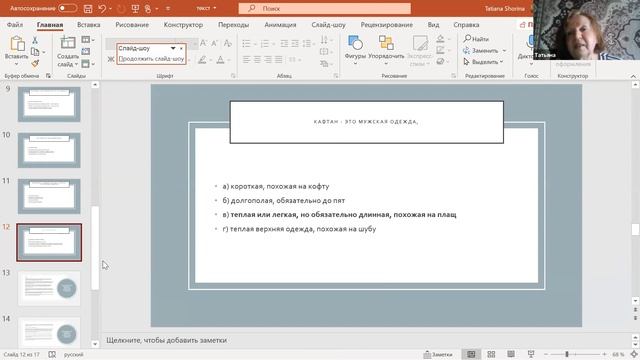Click the zoom slider handle

[x=567, y=354]
